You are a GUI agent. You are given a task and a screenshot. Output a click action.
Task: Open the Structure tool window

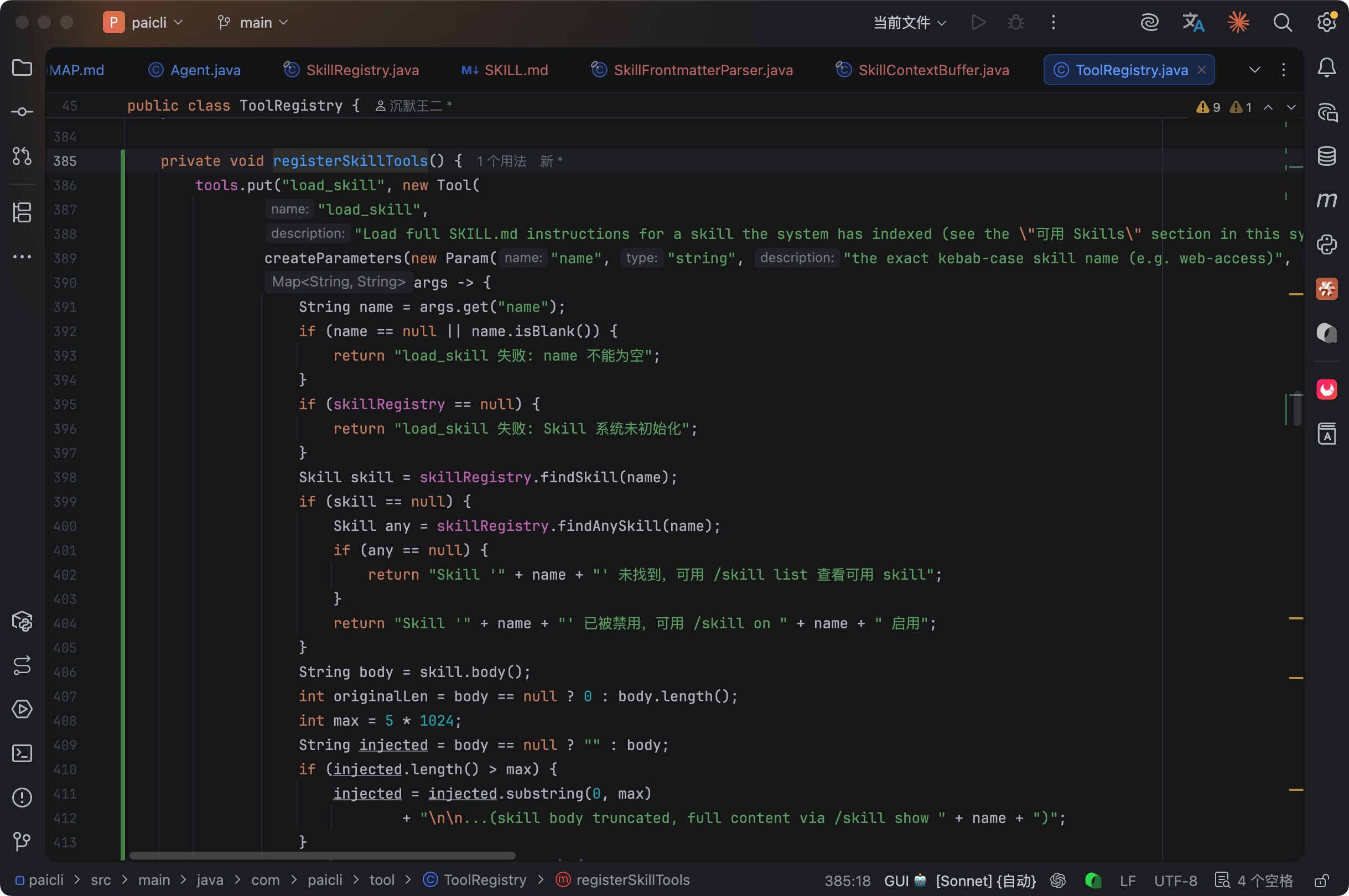(x=22, y=212)
